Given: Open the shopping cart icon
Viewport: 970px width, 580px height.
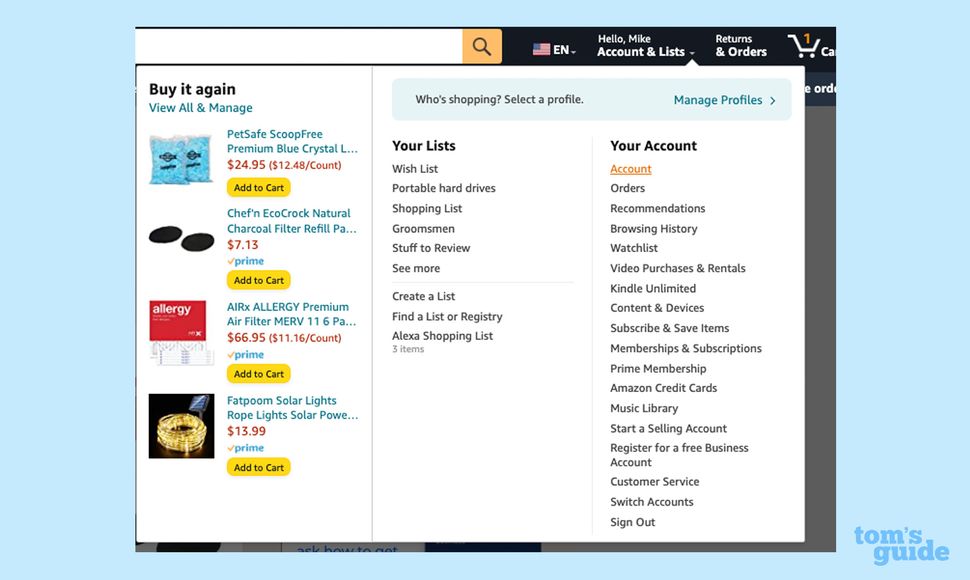Looking at the screenshot, I should (x=806, y=44).
